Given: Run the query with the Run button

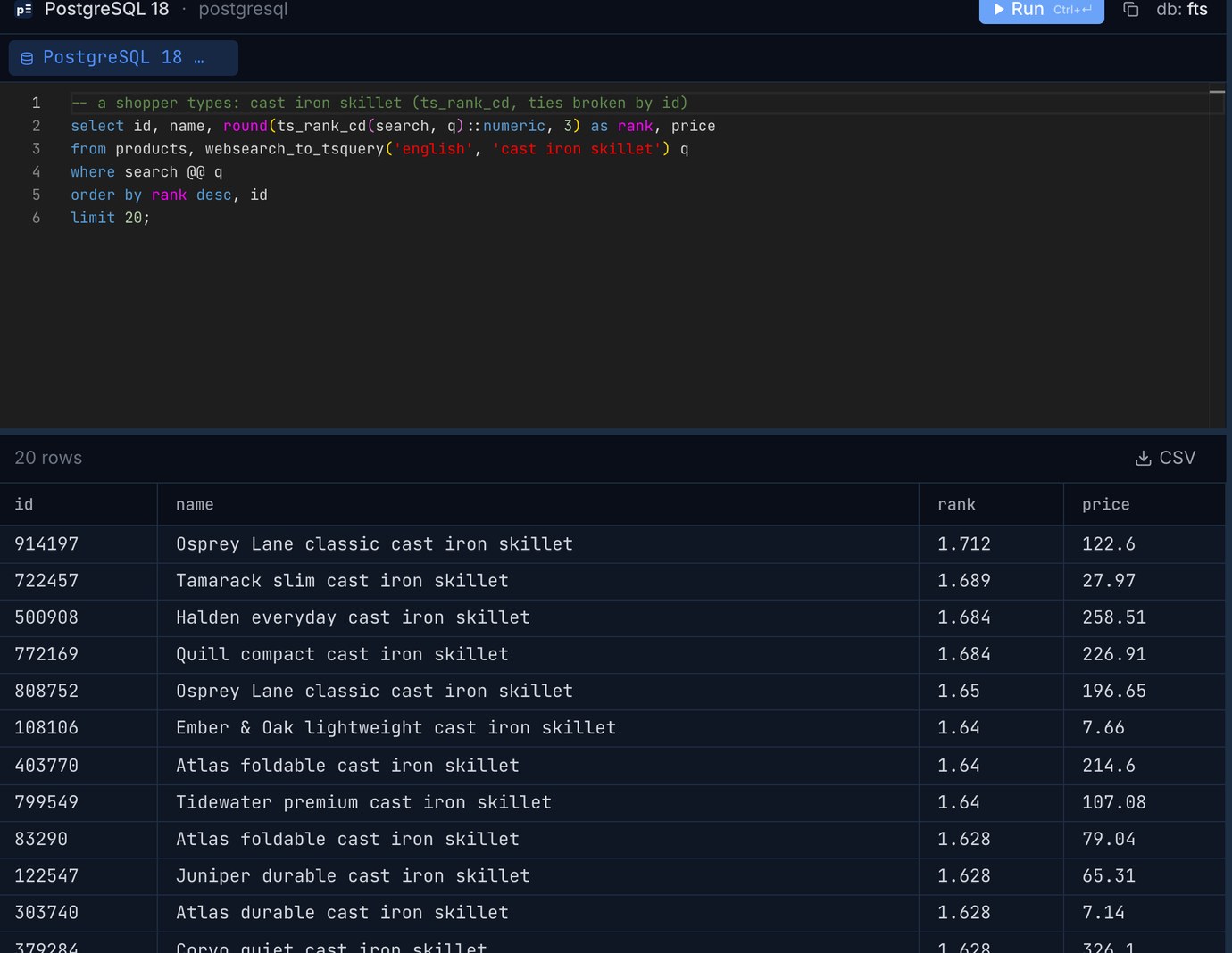Looking at the screenshot, I should point(1041,10).
